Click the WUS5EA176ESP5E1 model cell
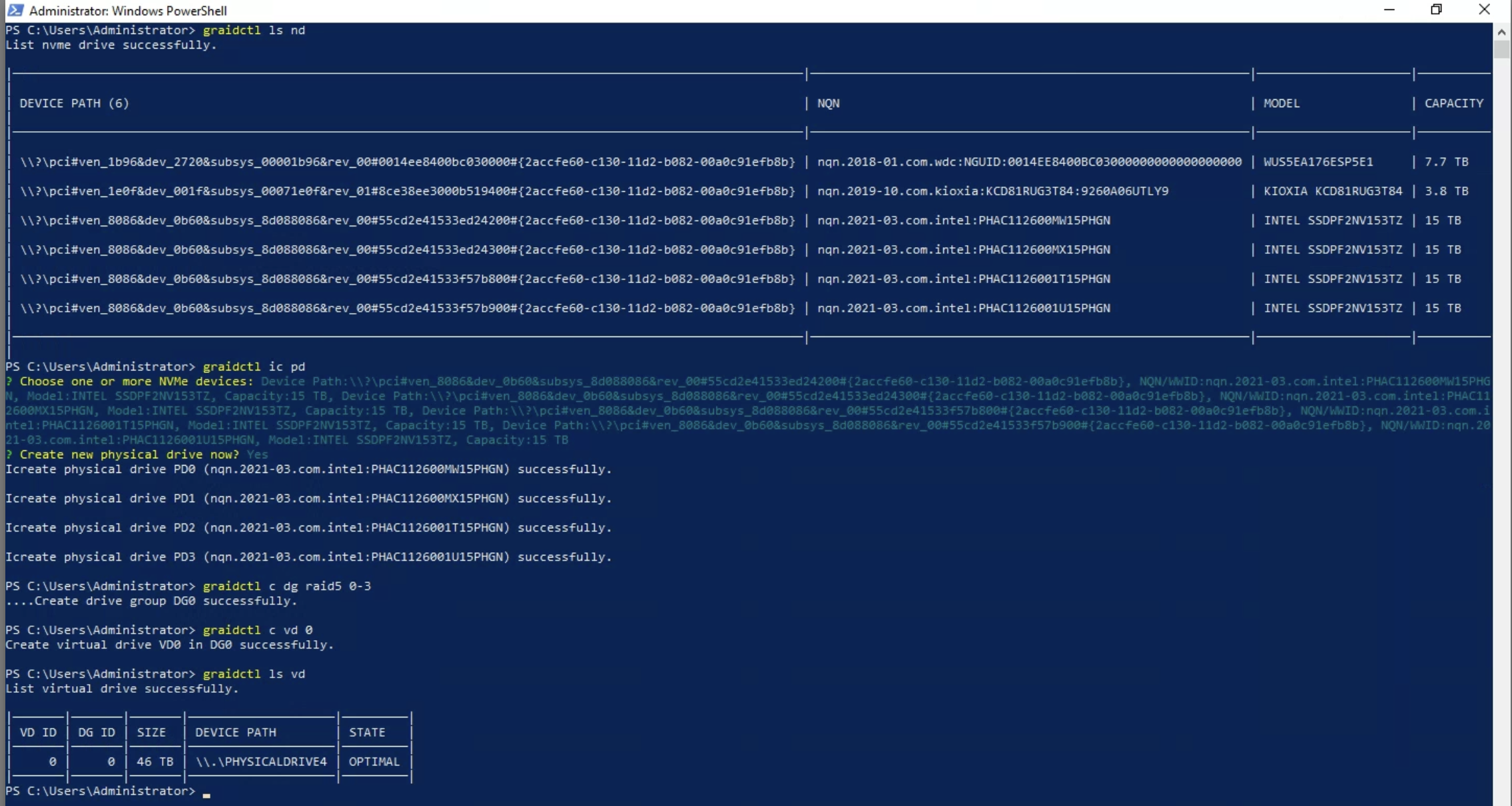 tap(1318, 162)
